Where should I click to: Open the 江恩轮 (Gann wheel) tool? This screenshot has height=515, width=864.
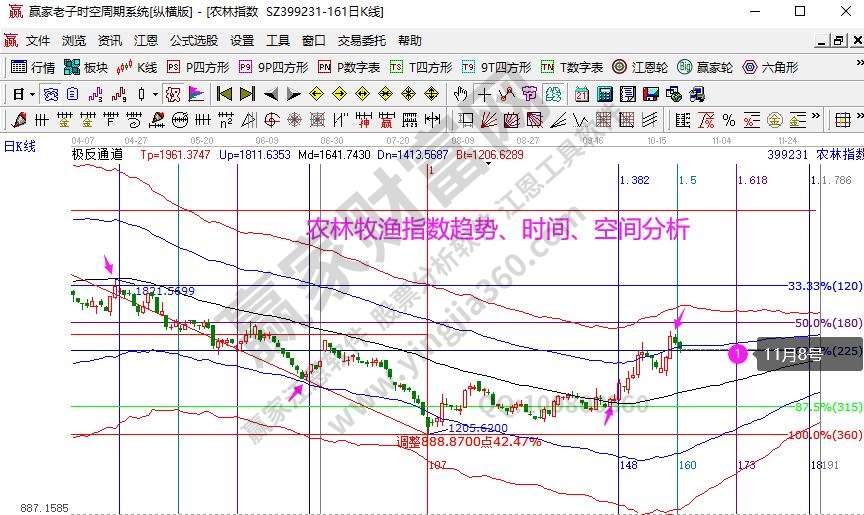(639, 68)
